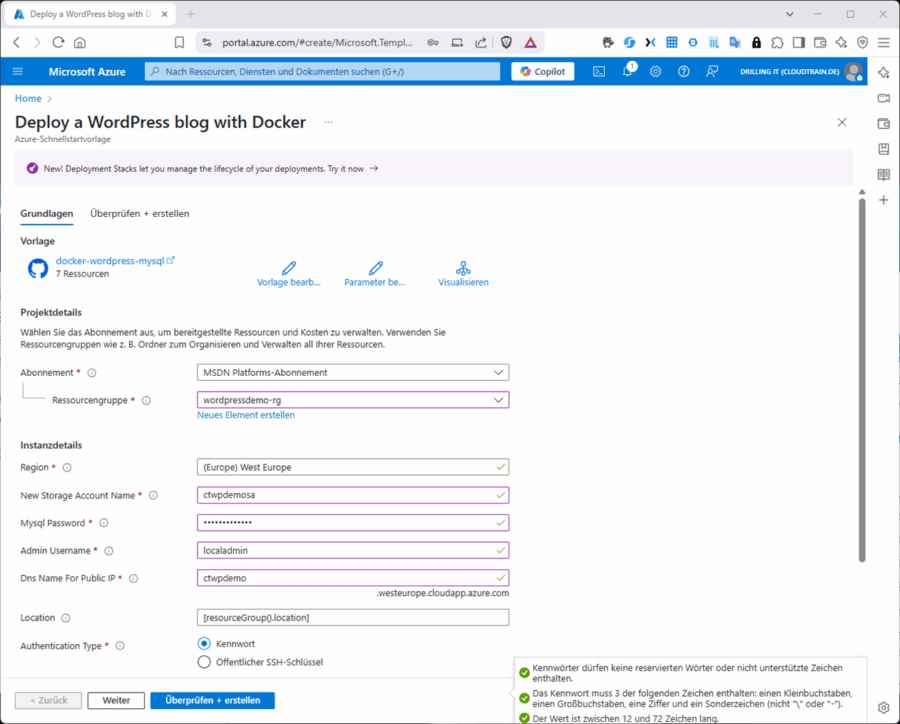Bookmark this page in the browser
This screenshot has height=724, width=900.
tap(179, 42)
